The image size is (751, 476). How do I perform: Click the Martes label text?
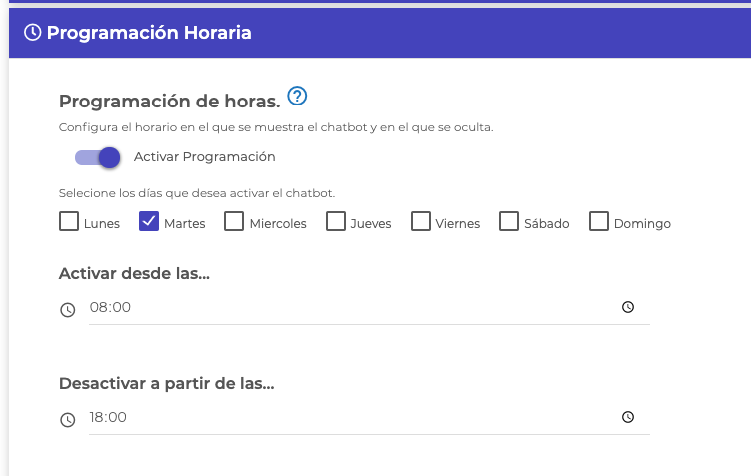click(x=184, y=224)
